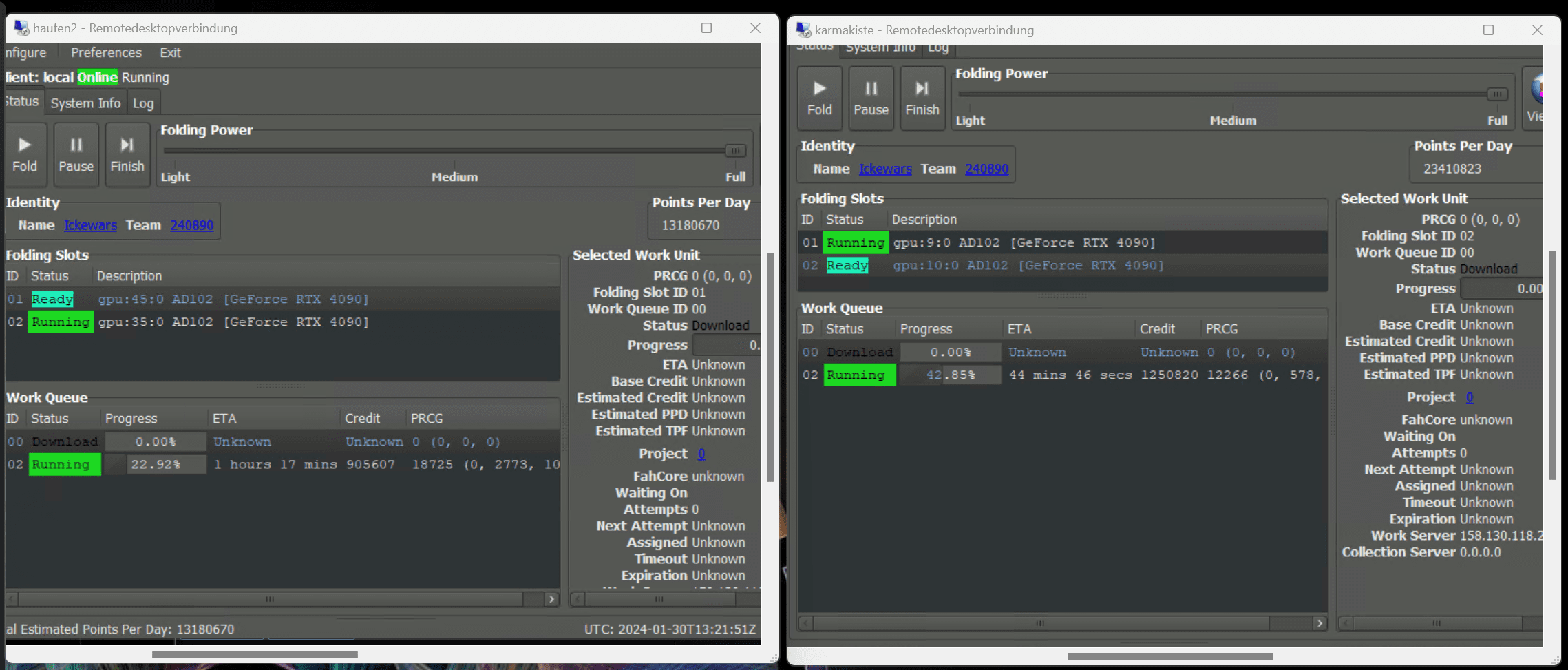Open the Log tab in karmakiste
The width and height of the screenshot is (1568, 670).
click(938, 48)
